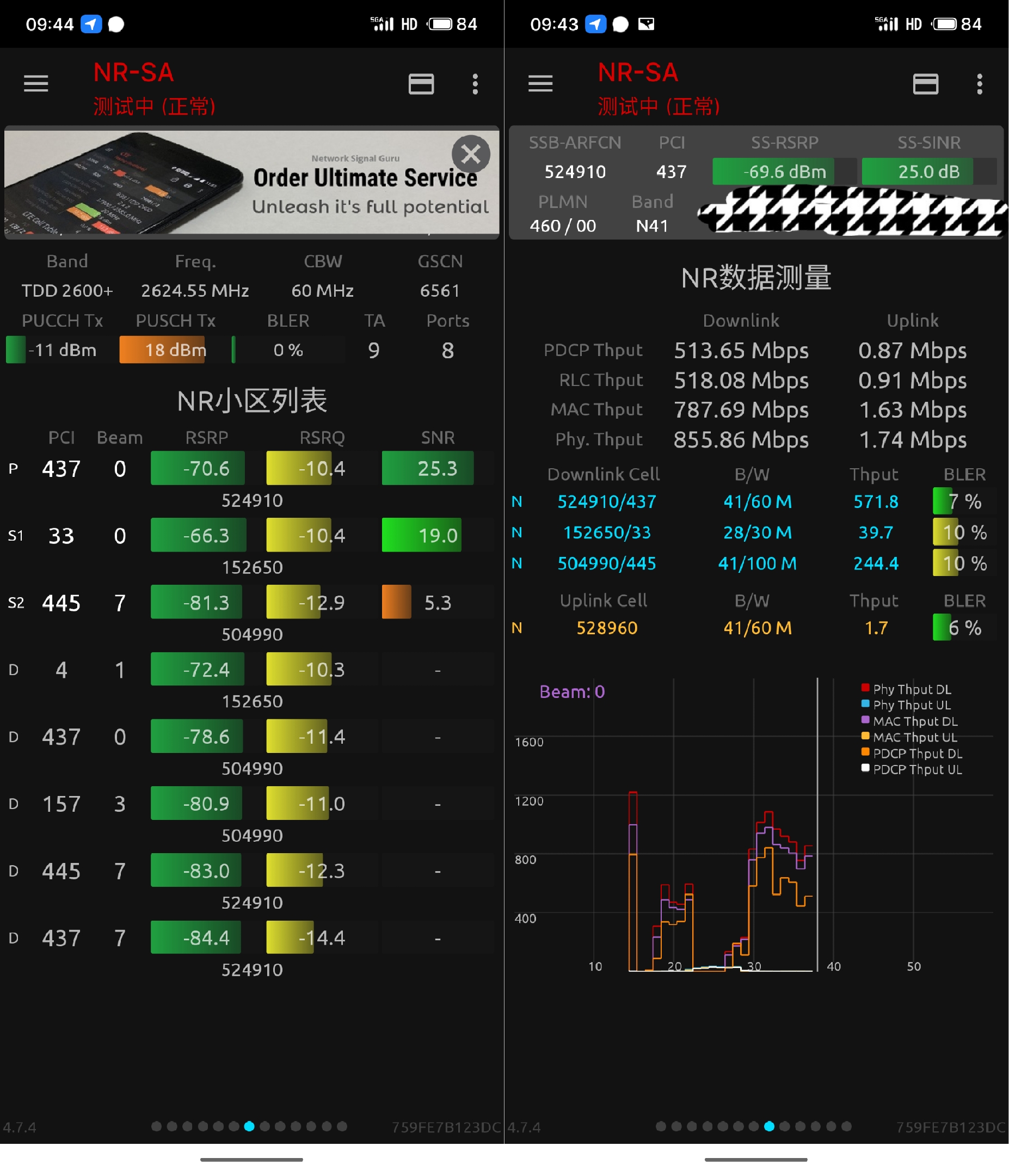Image resolution: width=1009 pixels, height=1176 pixels.
Task: Toggle Phy Thput UL legend entry
Action: tap(906, 705)
